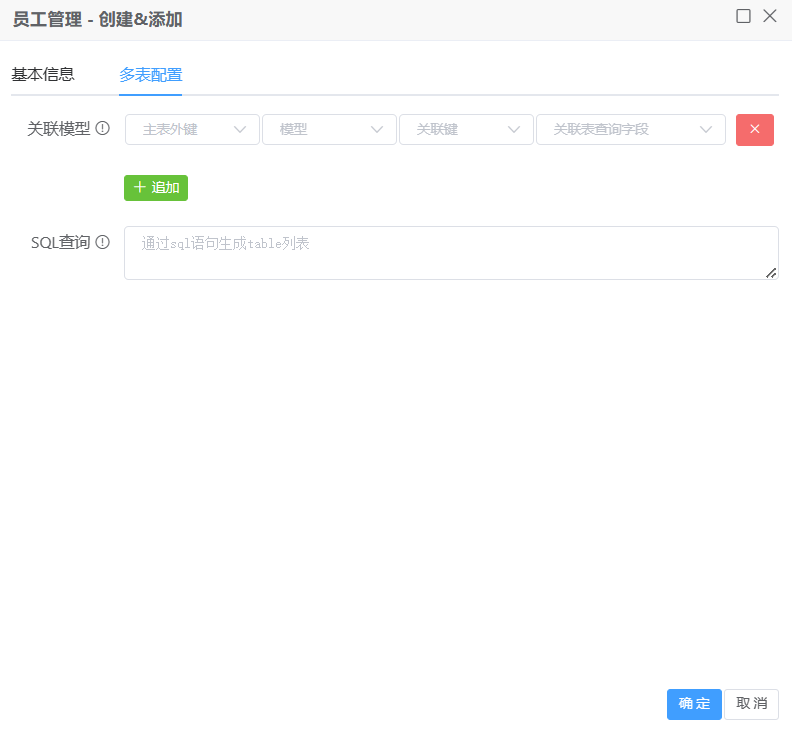The image size is (792, 732).
Task: Switch to the 基本信息 tab
Action: (43, 75)
